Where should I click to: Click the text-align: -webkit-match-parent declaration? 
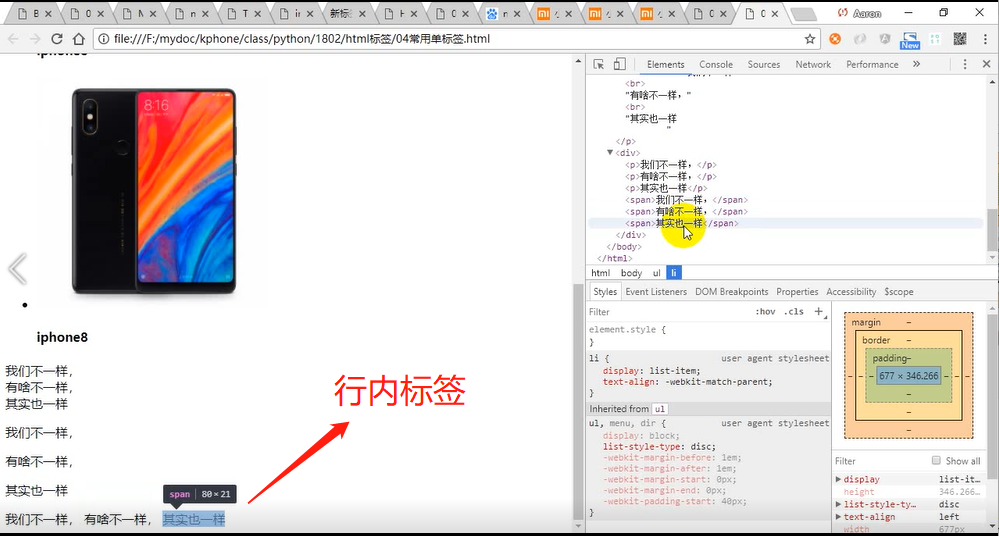pyautogui.click(x=687, y=382)
